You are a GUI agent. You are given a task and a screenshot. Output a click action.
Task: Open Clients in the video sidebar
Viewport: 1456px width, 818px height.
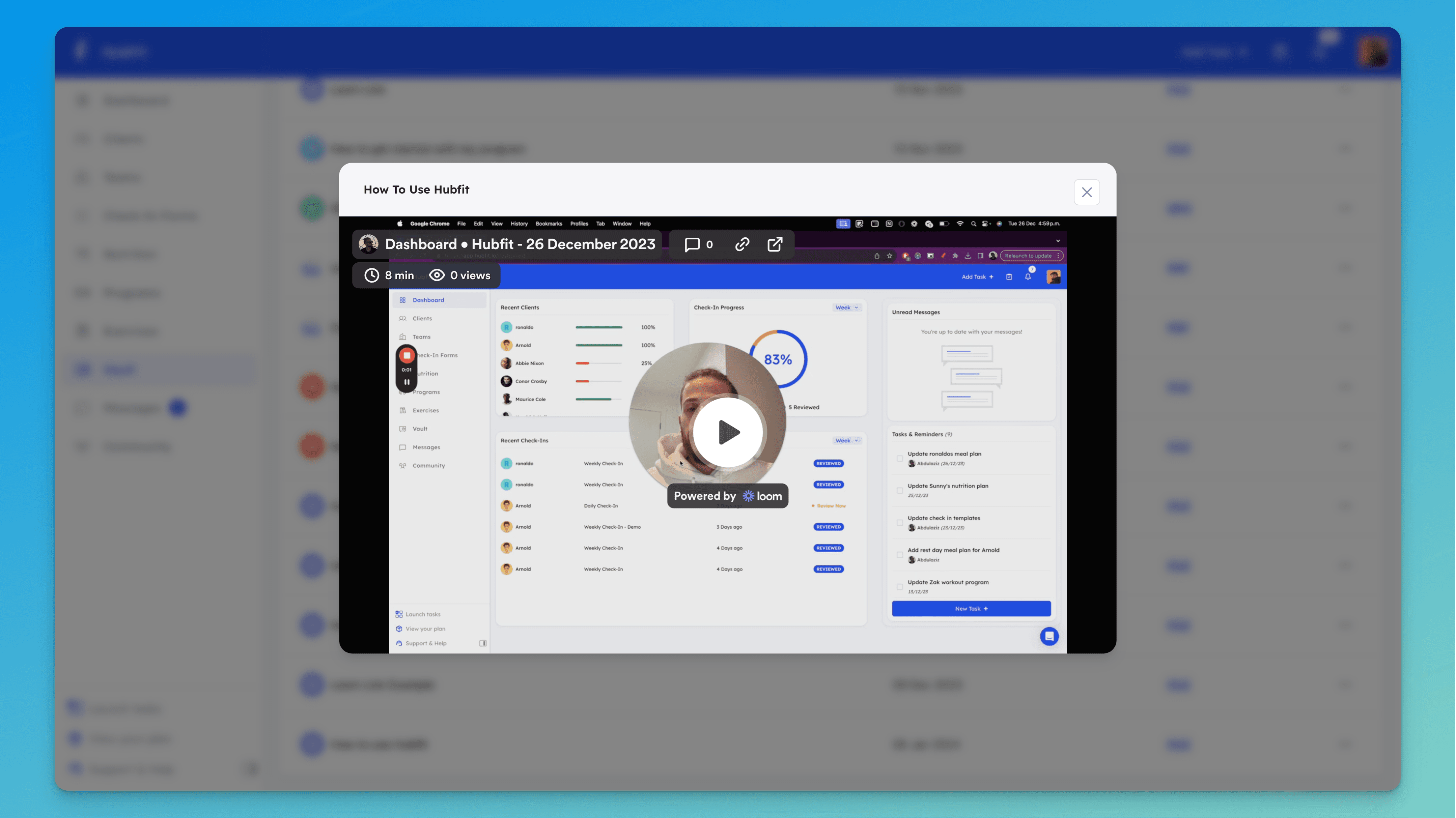point(422,319)
